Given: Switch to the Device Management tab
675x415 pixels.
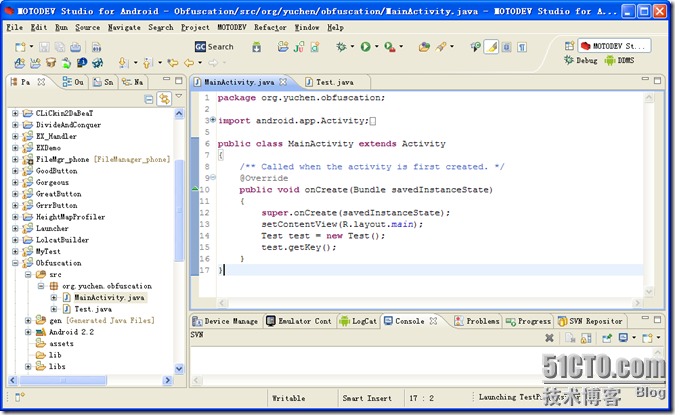Looking at the screenshot, I should point(225,321).
